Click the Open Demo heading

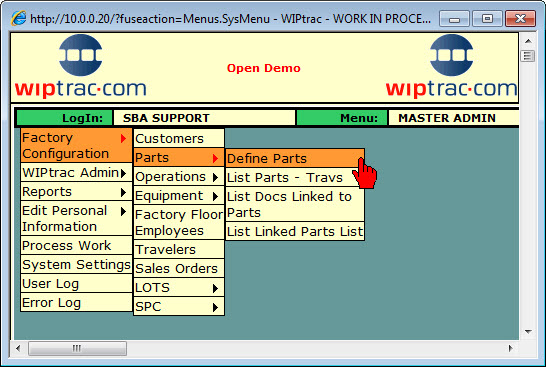coord(264,68)
